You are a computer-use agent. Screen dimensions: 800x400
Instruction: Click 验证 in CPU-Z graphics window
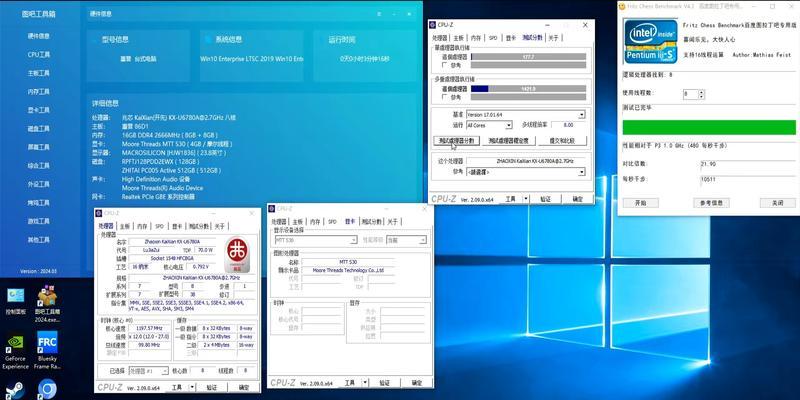[x=385, y=383]
